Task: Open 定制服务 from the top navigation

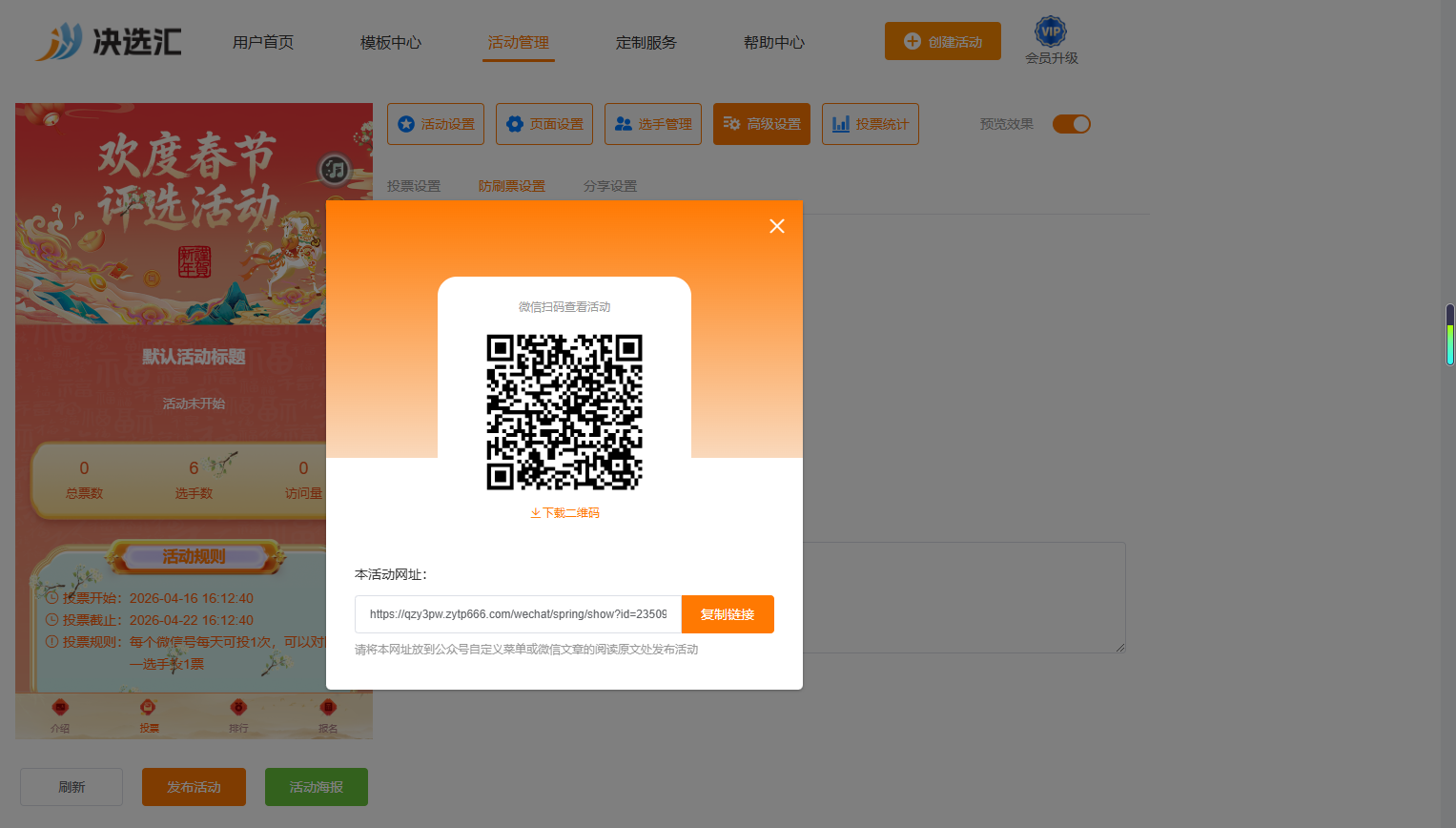Action: click(646, 43)
